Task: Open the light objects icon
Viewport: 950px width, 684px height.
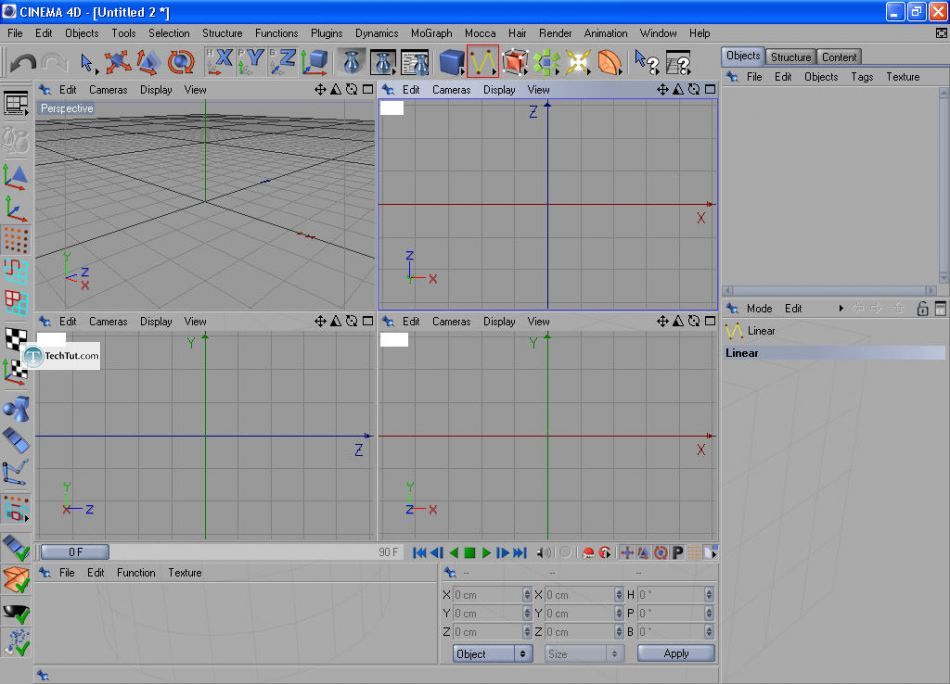Action: 577,62
